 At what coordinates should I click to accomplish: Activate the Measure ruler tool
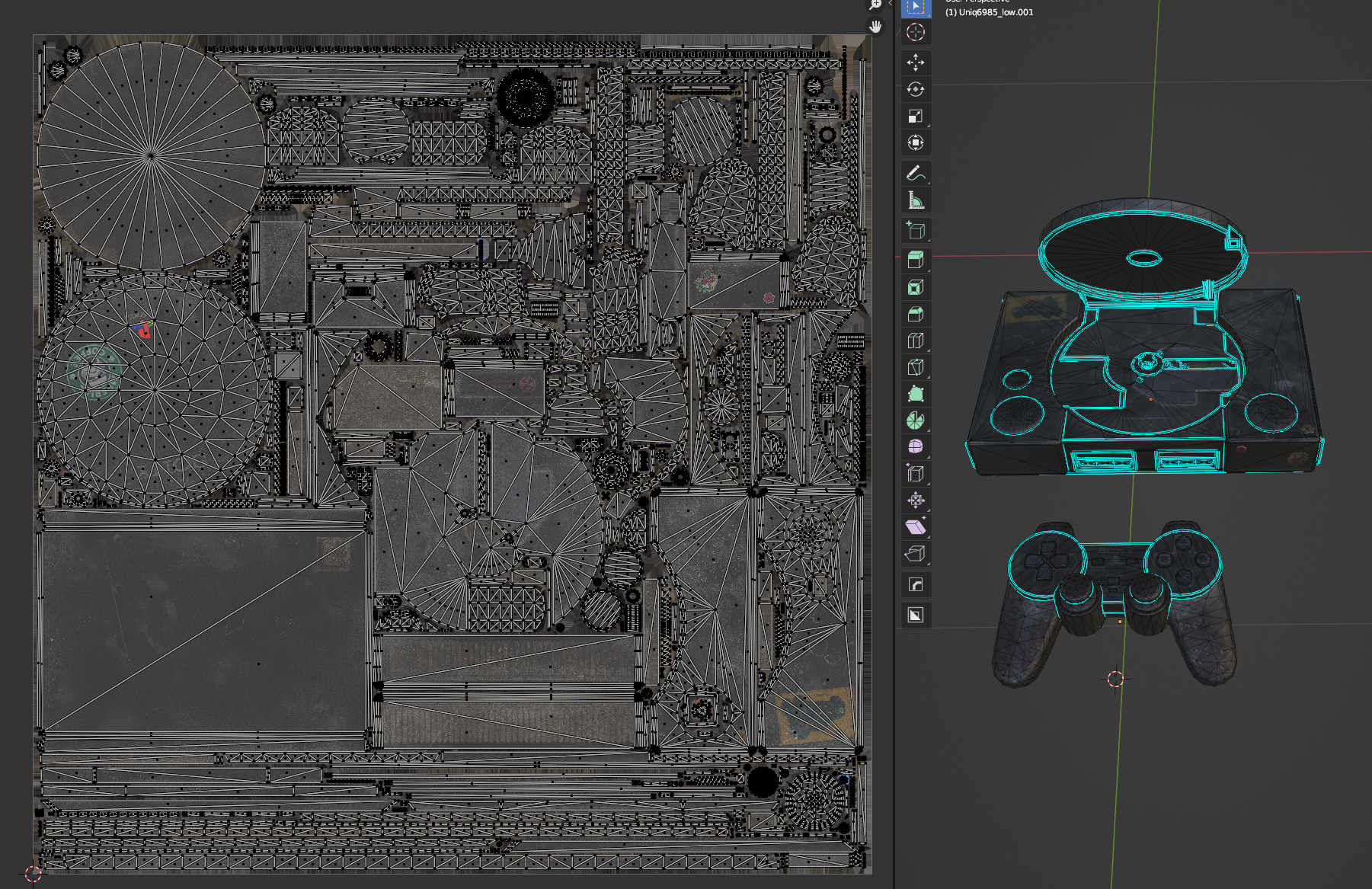pos(916,200)
